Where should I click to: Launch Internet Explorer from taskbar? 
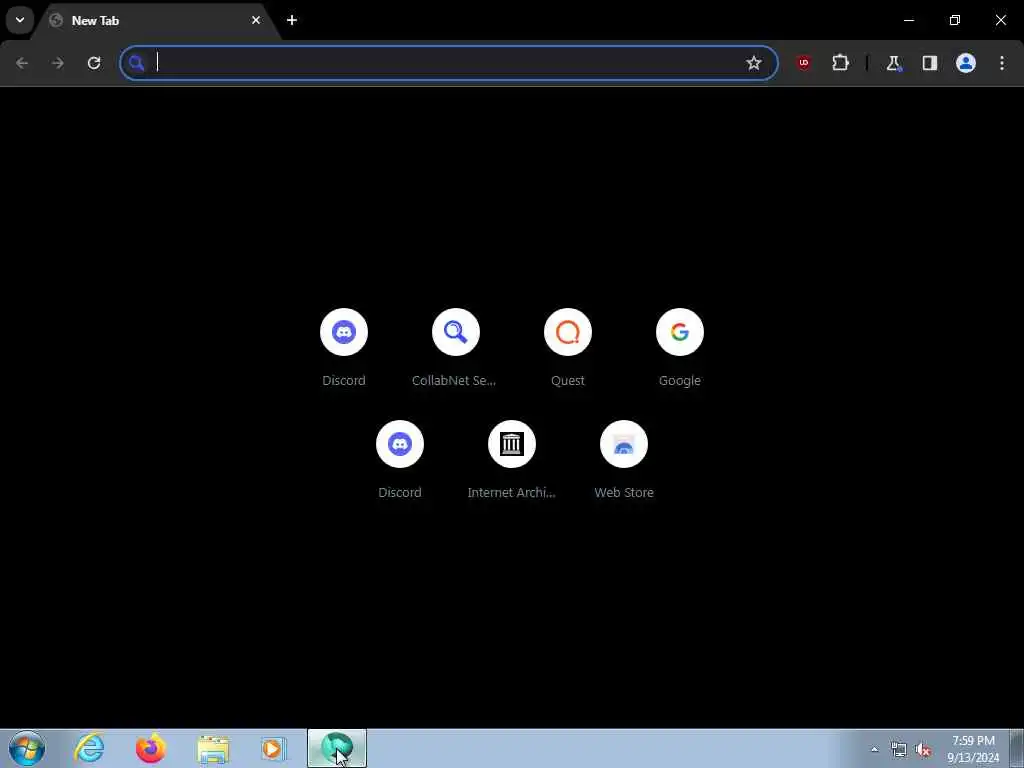[89, 748]
